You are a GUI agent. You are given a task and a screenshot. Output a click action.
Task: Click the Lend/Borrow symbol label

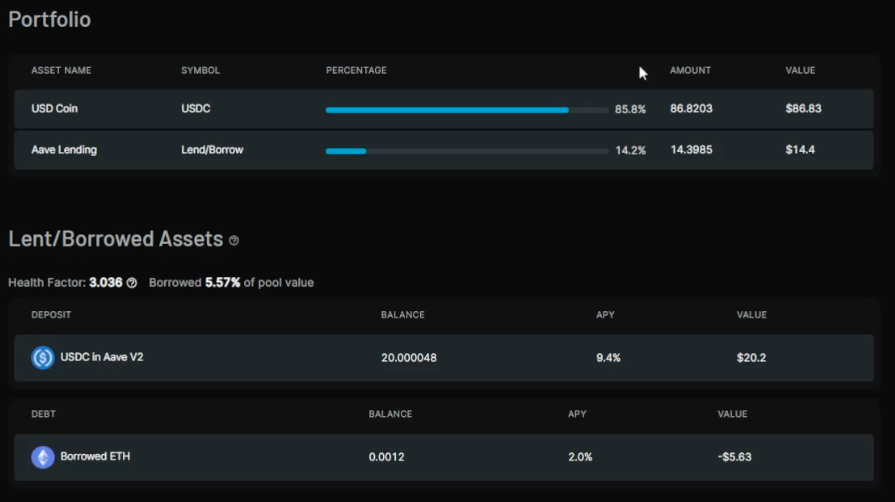tap(212, 150)
